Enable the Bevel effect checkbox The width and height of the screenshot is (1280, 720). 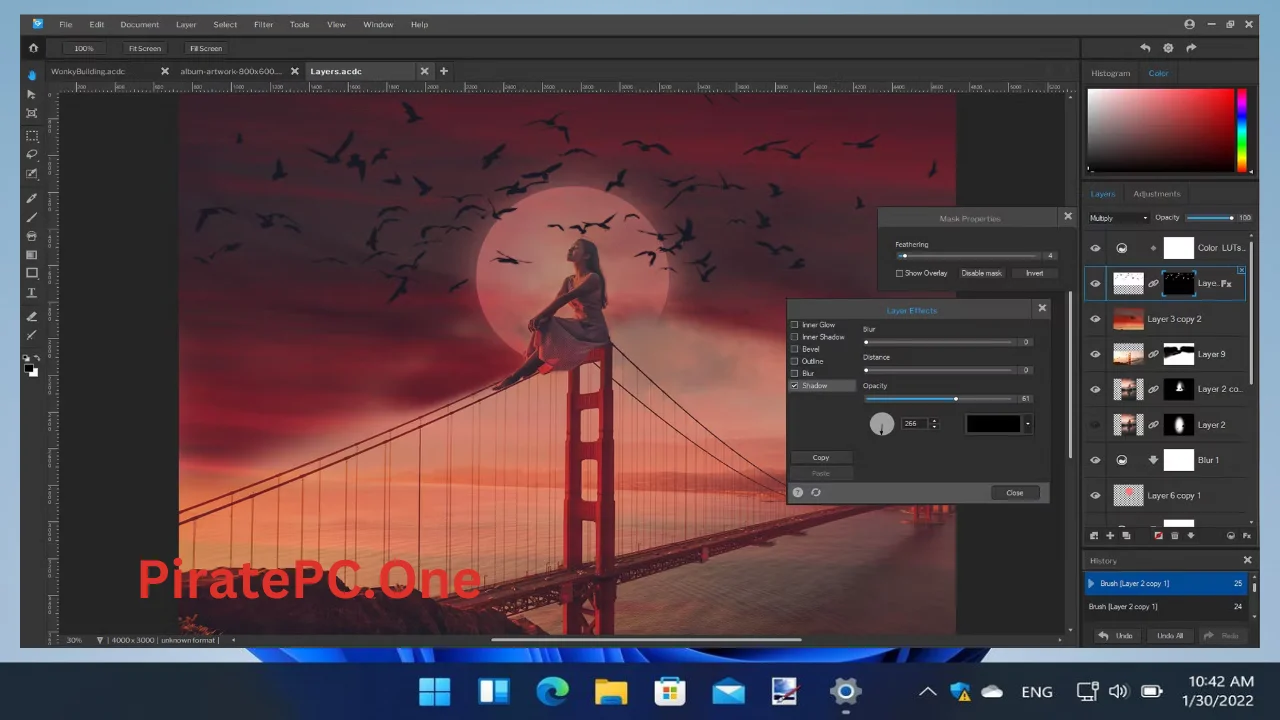point(795,349)
